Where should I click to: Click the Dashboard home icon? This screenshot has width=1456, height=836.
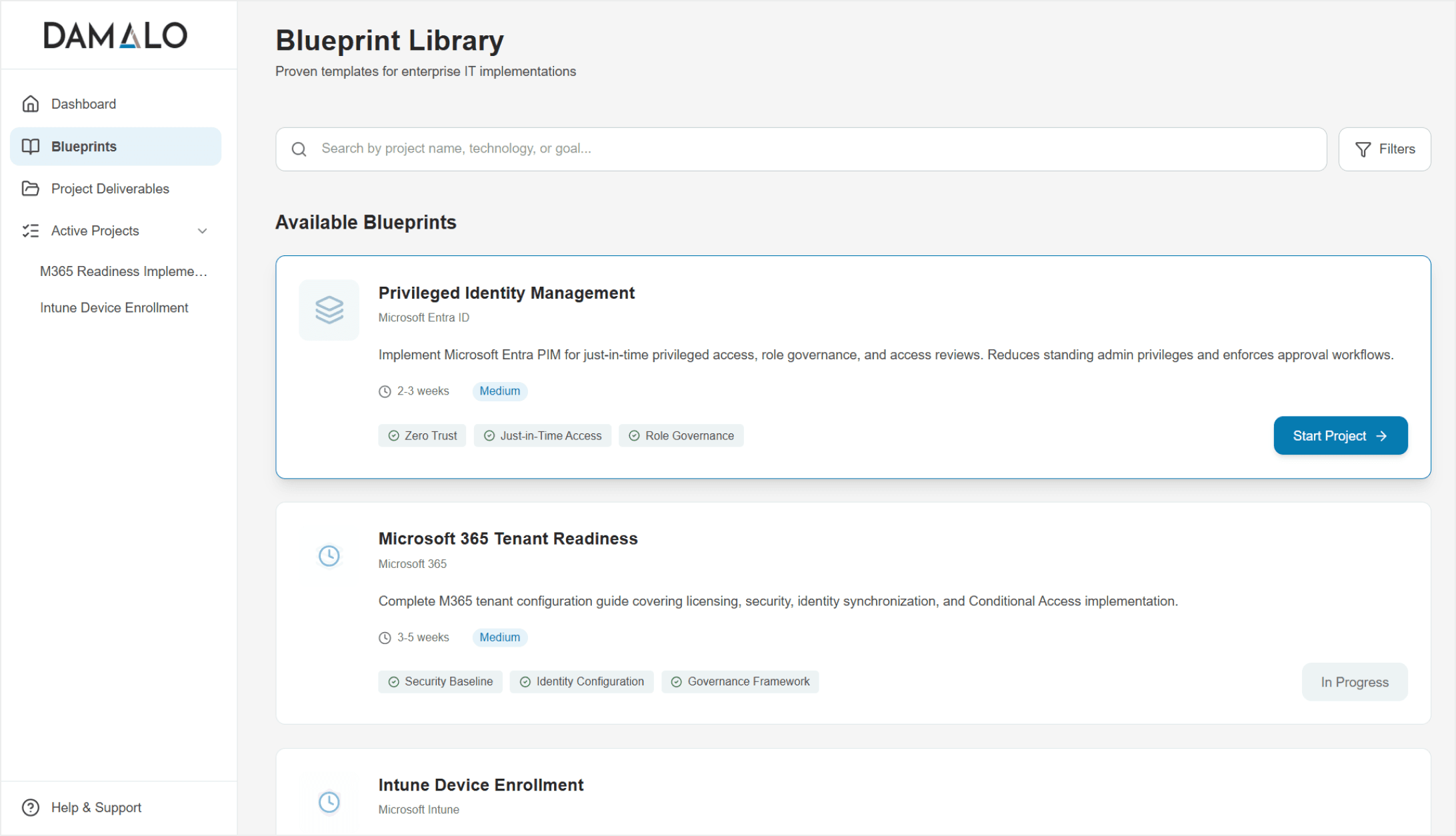pos(31,104)
